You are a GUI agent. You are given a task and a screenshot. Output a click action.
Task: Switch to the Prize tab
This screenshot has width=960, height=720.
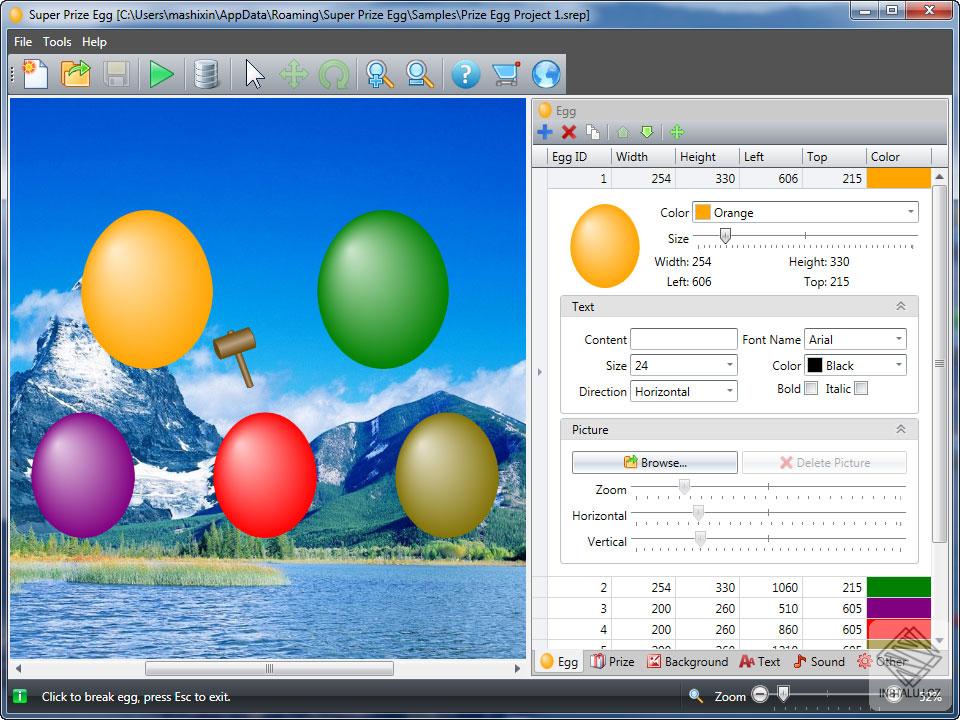click(x=612, y=661)
